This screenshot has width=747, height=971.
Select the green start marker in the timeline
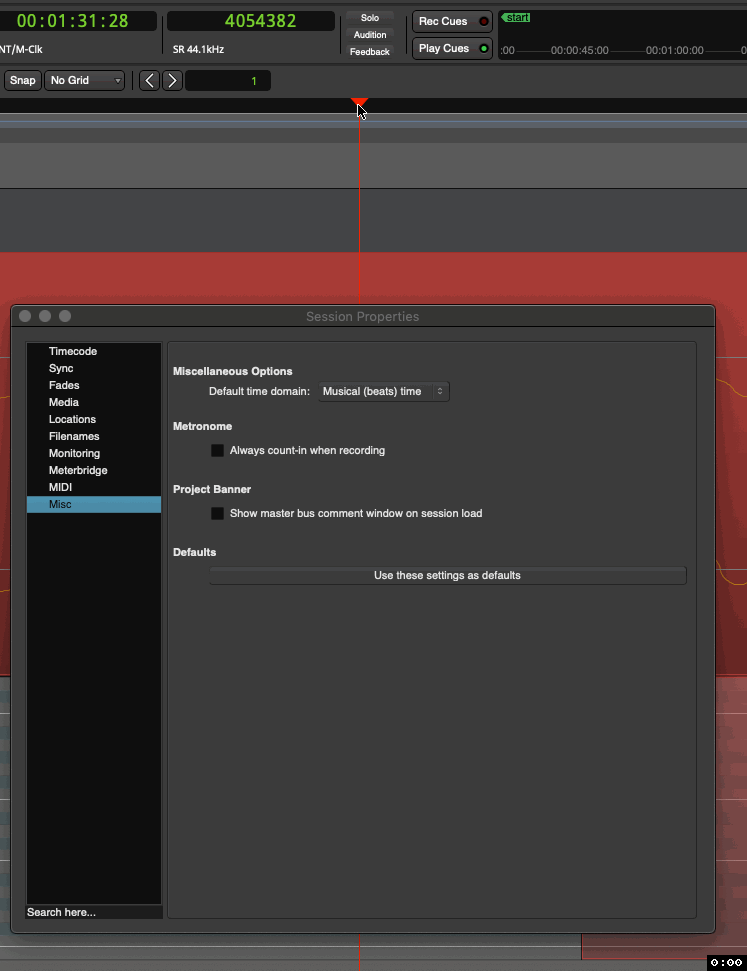(516, 18)
